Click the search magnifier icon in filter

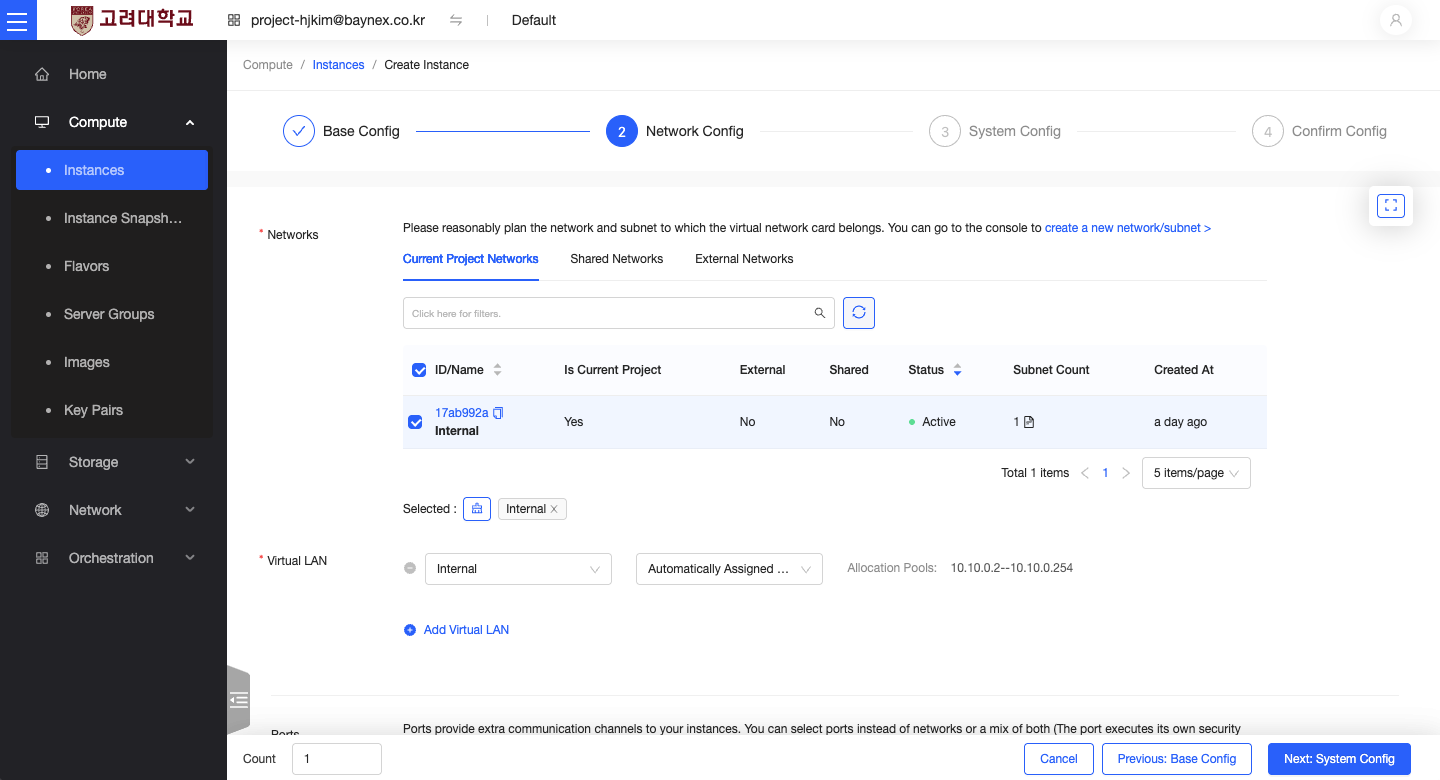[820, 313]
